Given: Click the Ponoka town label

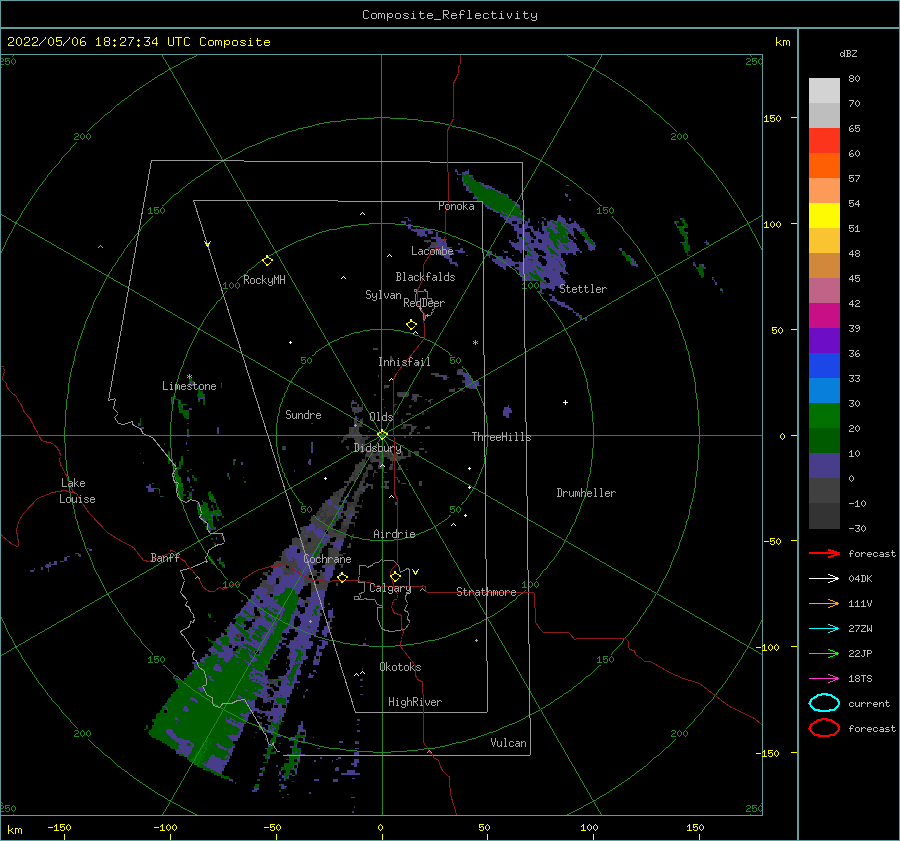Looking at the screenshot, I should pos(456,206).
